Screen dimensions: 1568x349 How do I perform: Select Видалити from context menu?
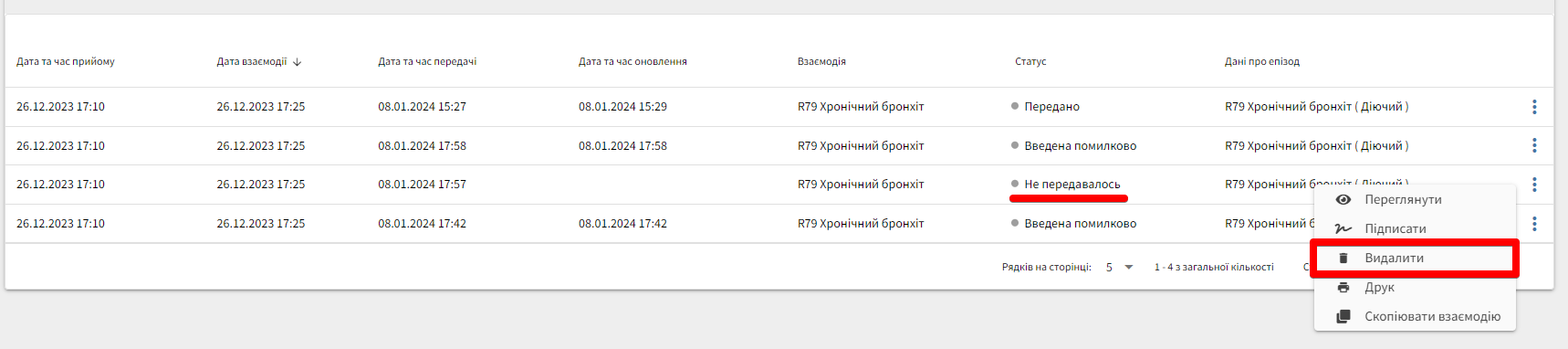pyautogui.click(x=1415, y=258)
